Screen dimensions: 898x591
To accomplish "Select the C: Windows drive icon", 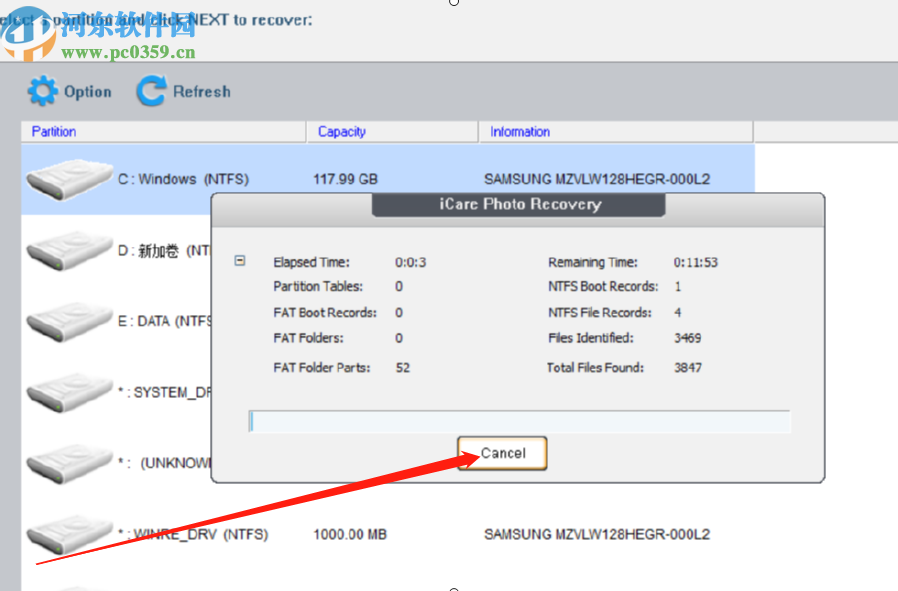I will [x=69, y=179].
